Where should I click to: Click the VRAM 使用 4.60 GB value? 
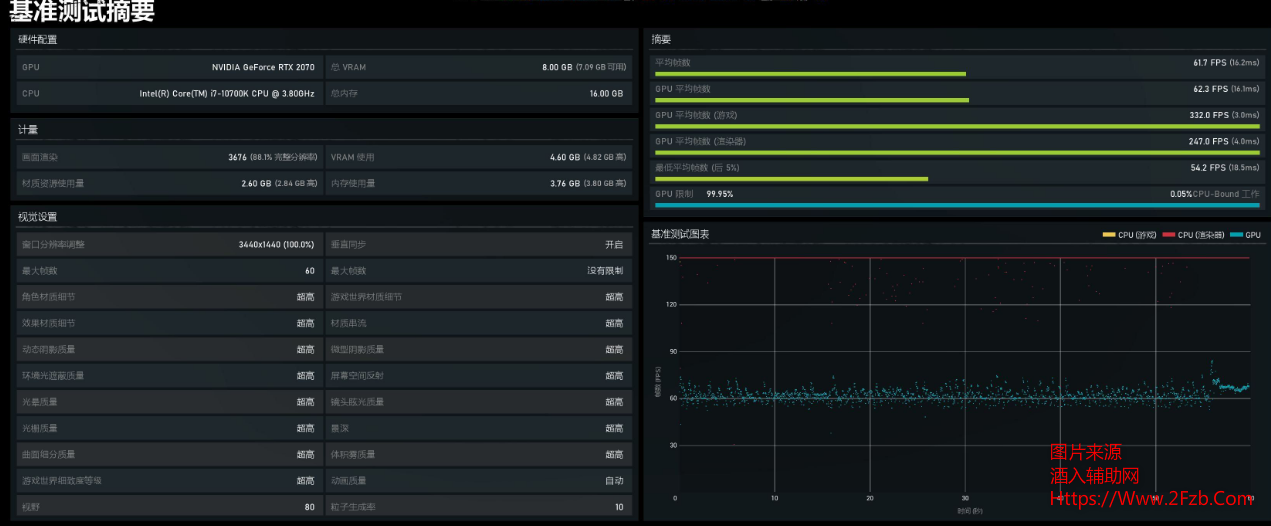[x=588, y=157]
